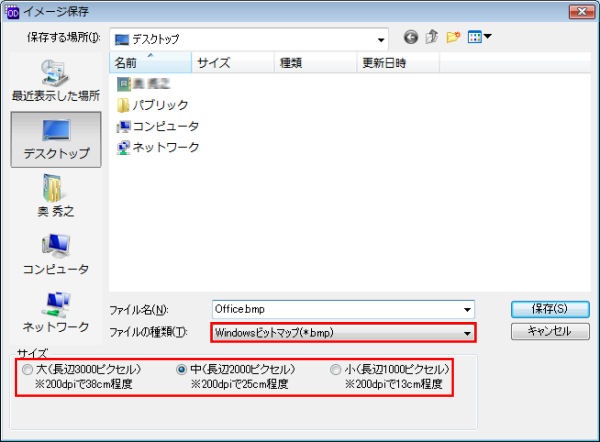The height and width of the screenshot is (442, 600).
Task: Select 最近表示した場所 in the places sidebar
Action: click(x=55, y=80)
